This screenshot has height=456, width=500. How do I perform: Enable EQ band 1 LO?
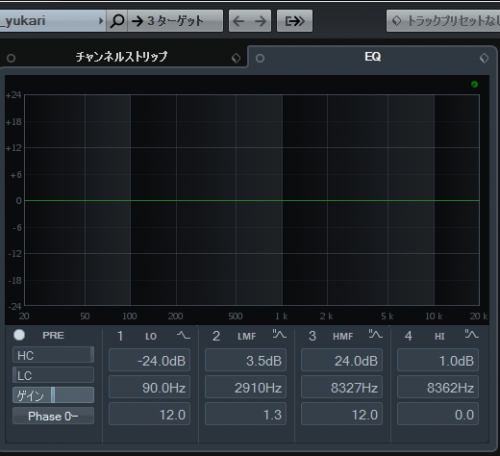[120, 336]
